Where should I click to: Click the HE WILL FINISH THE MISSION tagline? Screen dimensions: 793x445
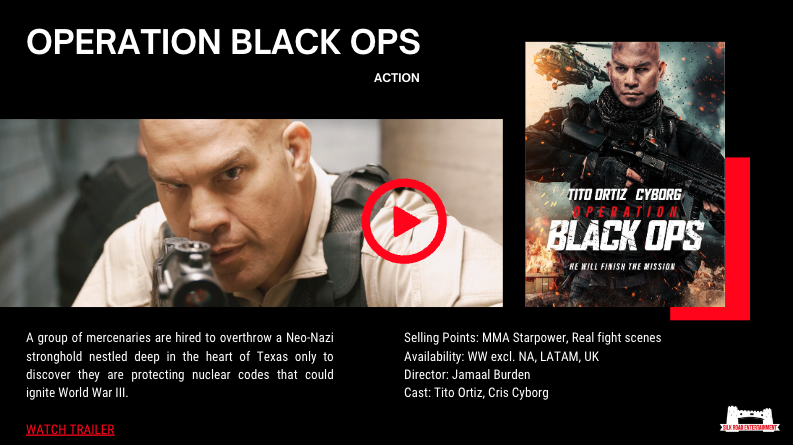click(622, 266)
